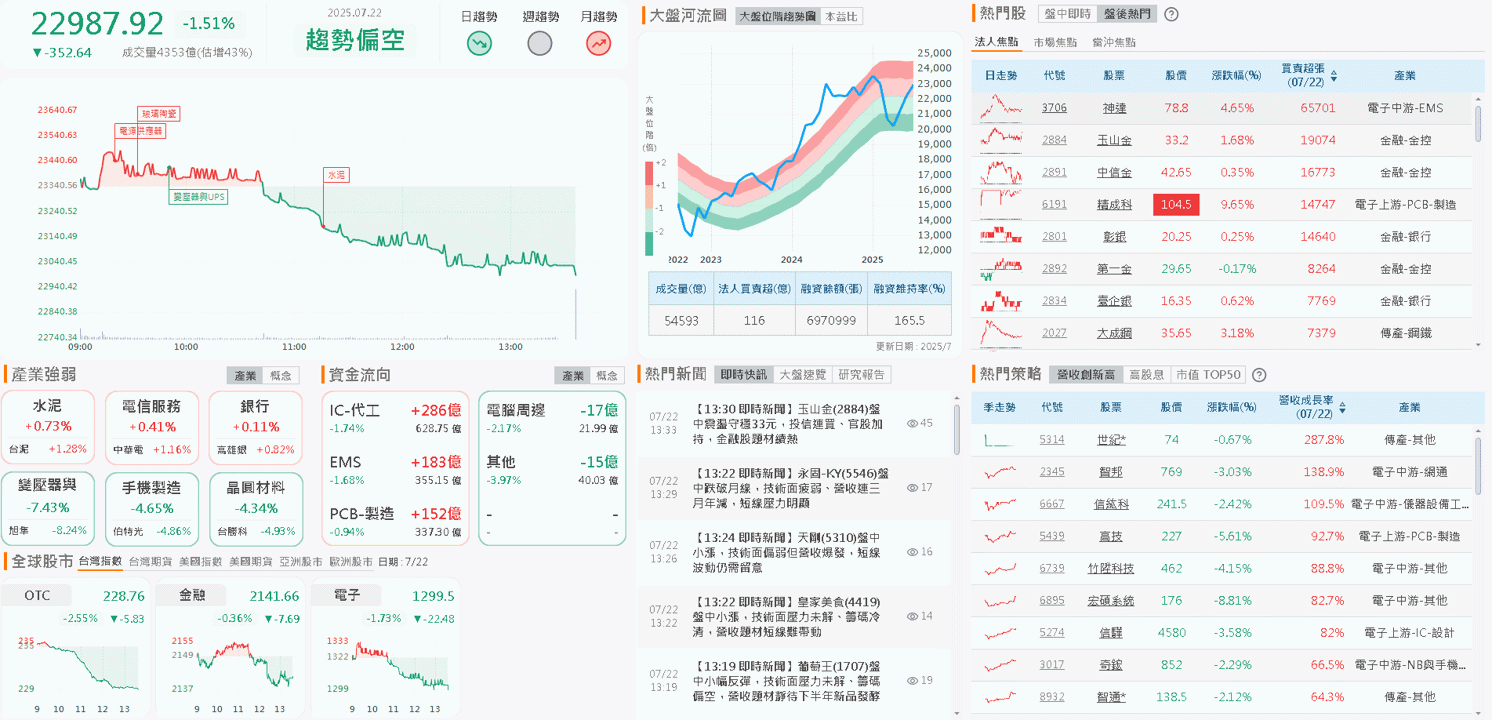1492x720 pixels.
Task: Toggle 資金流向 panel to 概念 view
Action: 608,375
